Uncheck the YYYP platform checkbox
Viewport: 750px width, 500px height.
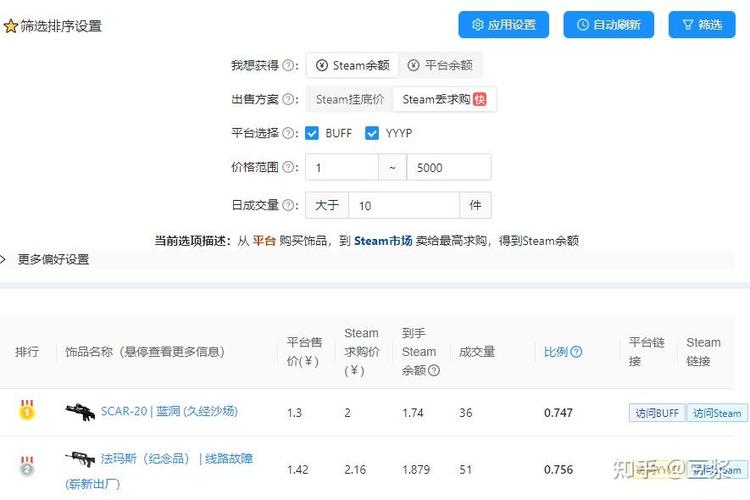coord(372,133)
